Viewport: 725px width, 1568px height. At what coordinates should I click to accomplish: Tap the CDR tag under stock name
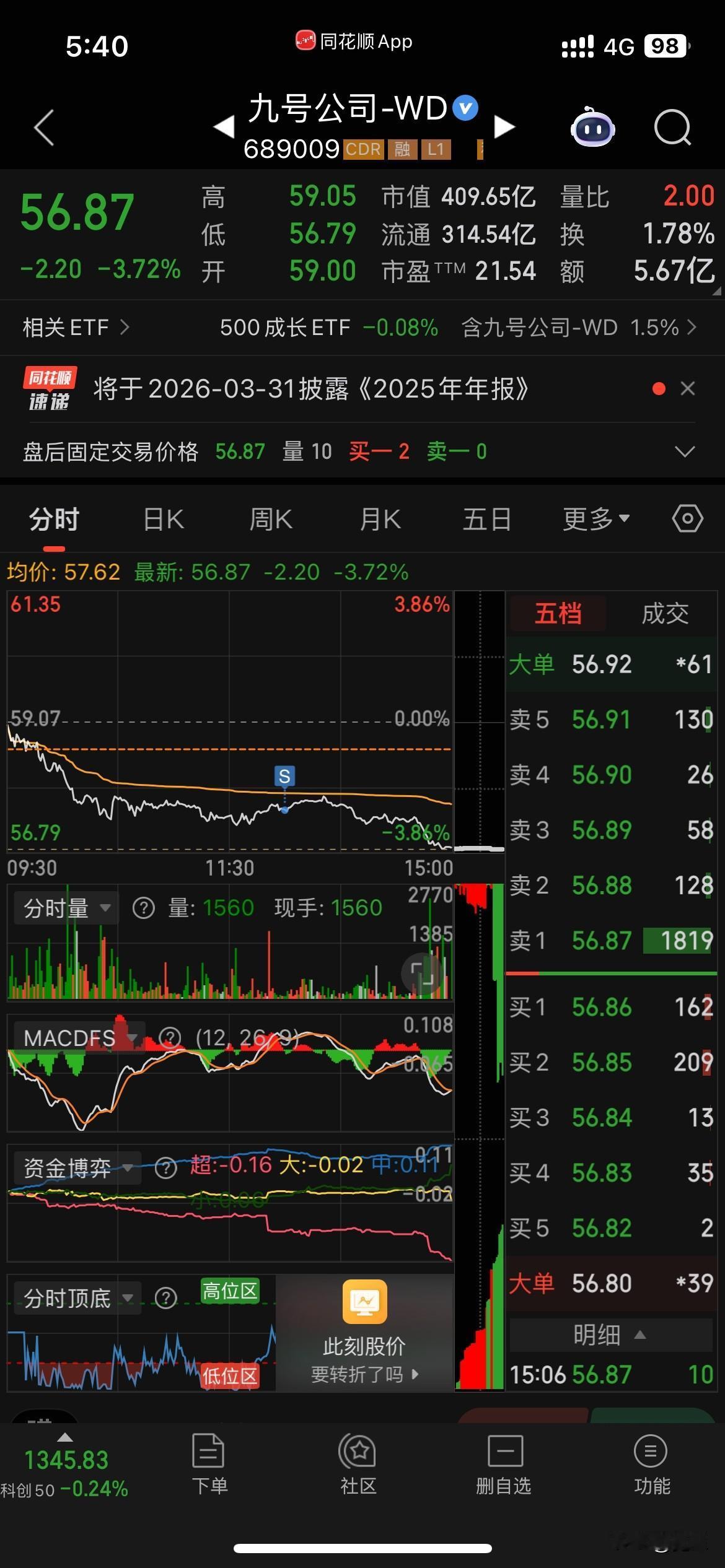coord(363,149)
